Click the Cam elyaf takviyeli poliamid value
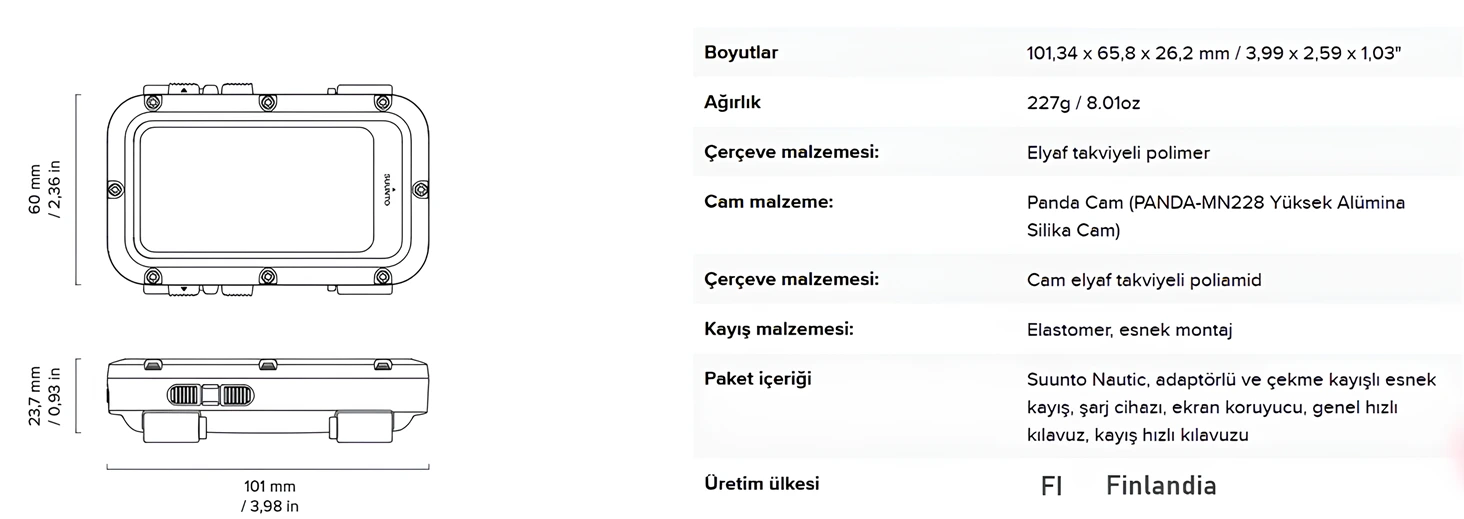The width and height of the screenshot is (1464, 519). 1144,280
